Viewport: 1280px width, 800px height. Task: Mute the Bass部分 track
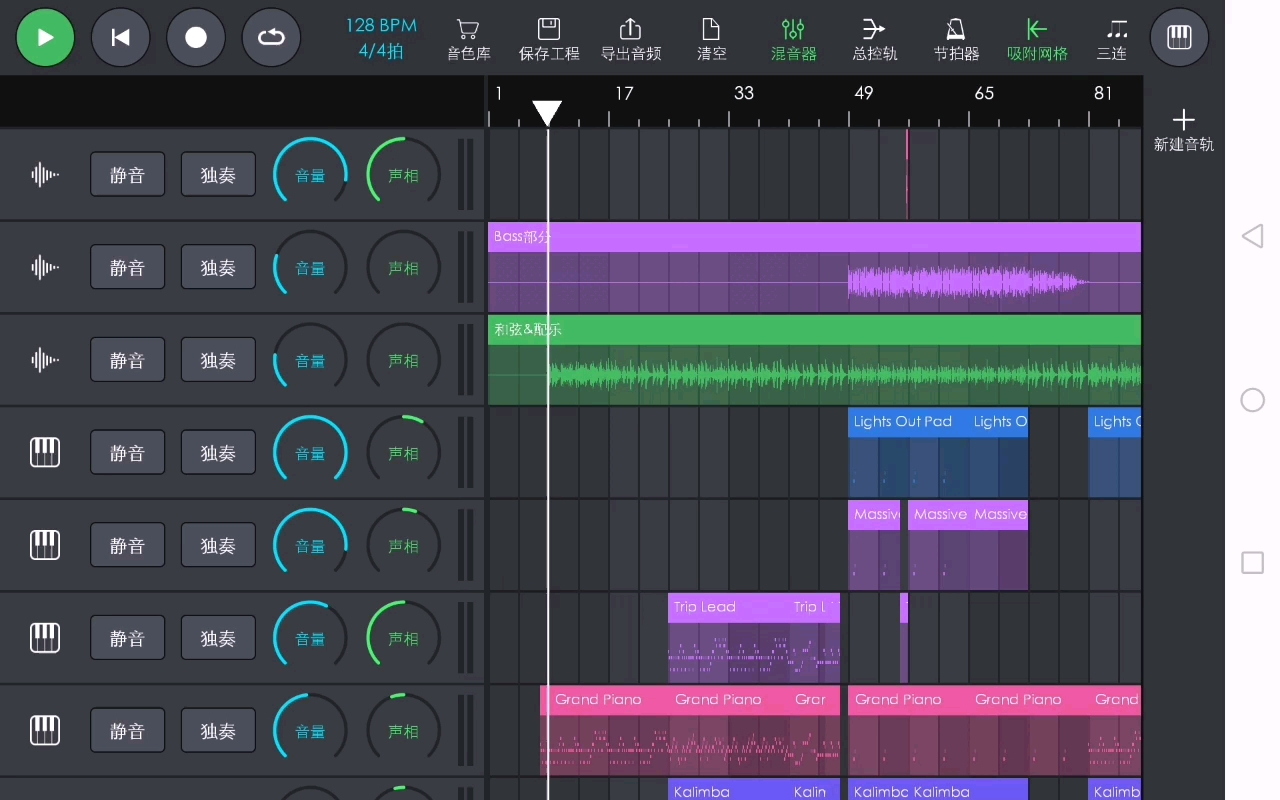coord(127,267)
